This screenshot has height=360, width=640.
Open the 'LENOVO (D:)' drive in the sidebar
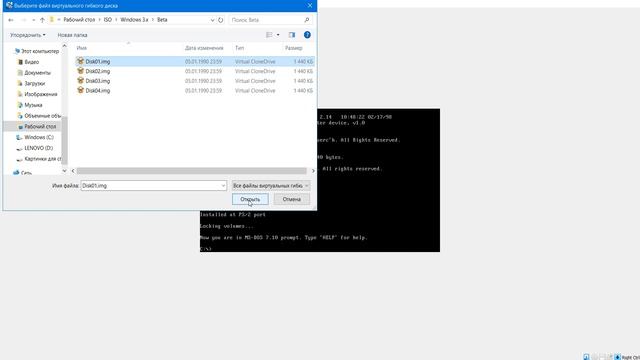38,148
